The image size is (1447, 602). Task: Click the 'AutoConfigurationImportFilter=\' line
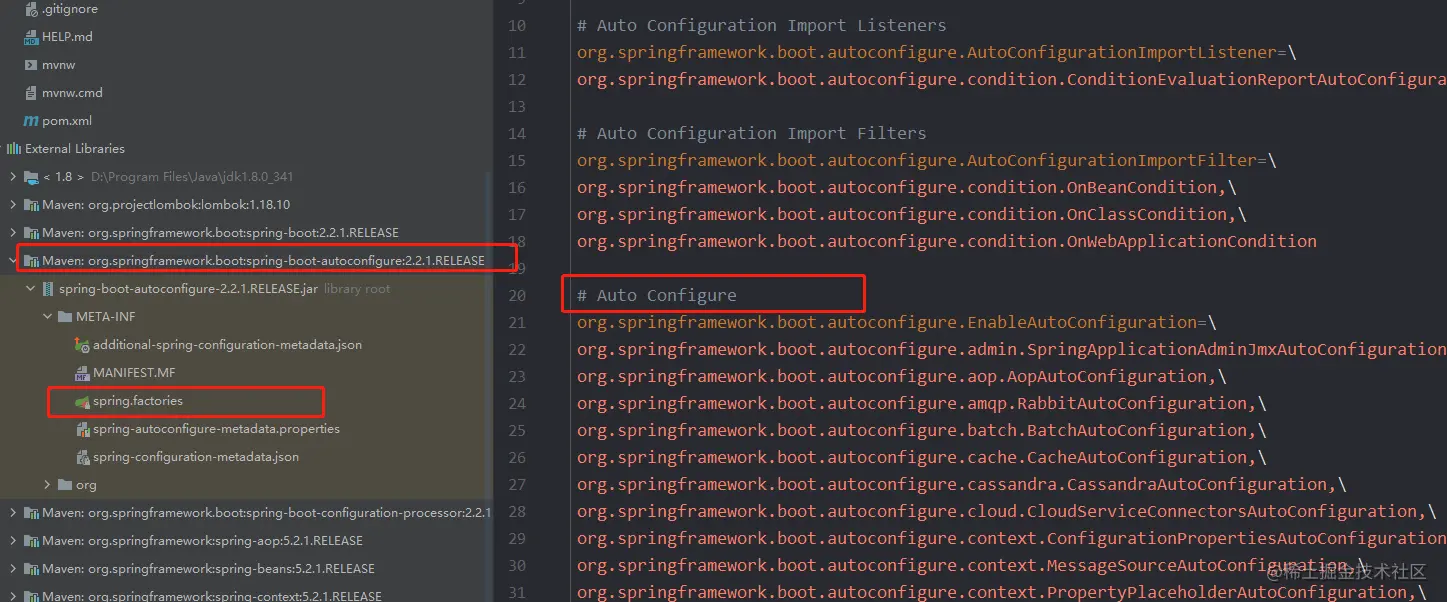pos(926,161)
